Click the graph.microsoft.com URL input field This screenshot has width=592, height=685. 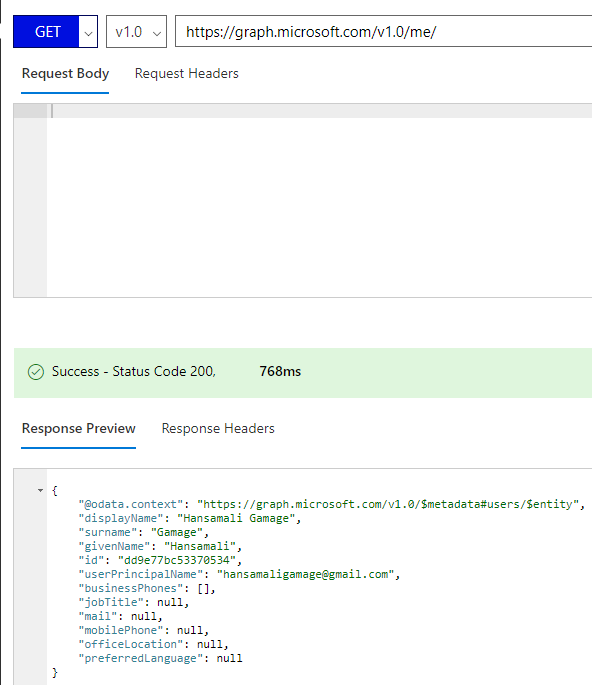pos(384,31)
